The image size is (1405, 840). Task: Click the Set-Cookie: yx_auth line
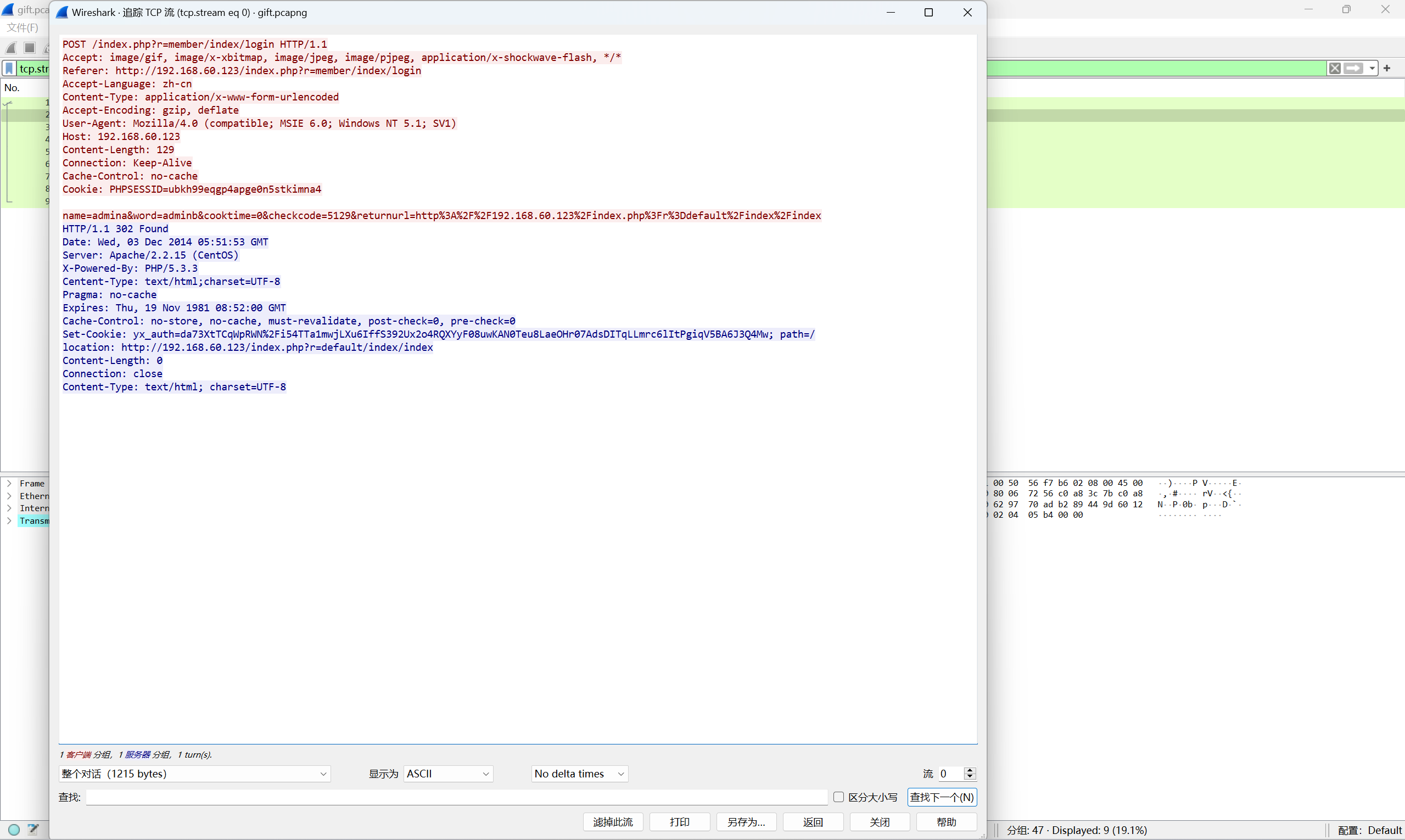[x=439, y=334]
